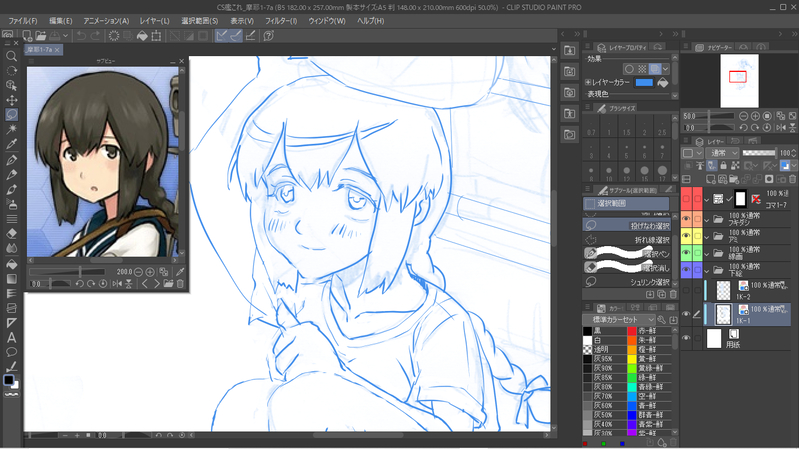Hide the 1K-1 layer
This screenshot has height=449, width=799.
click(686, 314)
